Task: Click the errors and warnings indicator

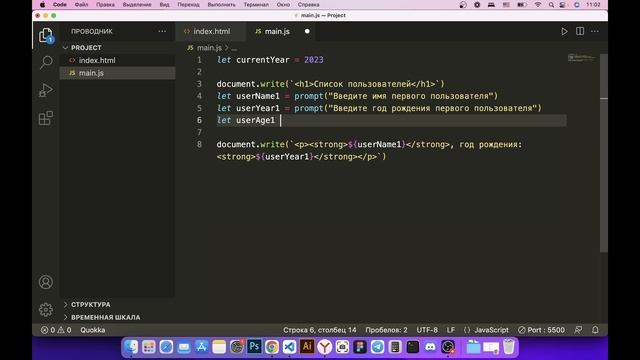Action: [x=56, y=330]
